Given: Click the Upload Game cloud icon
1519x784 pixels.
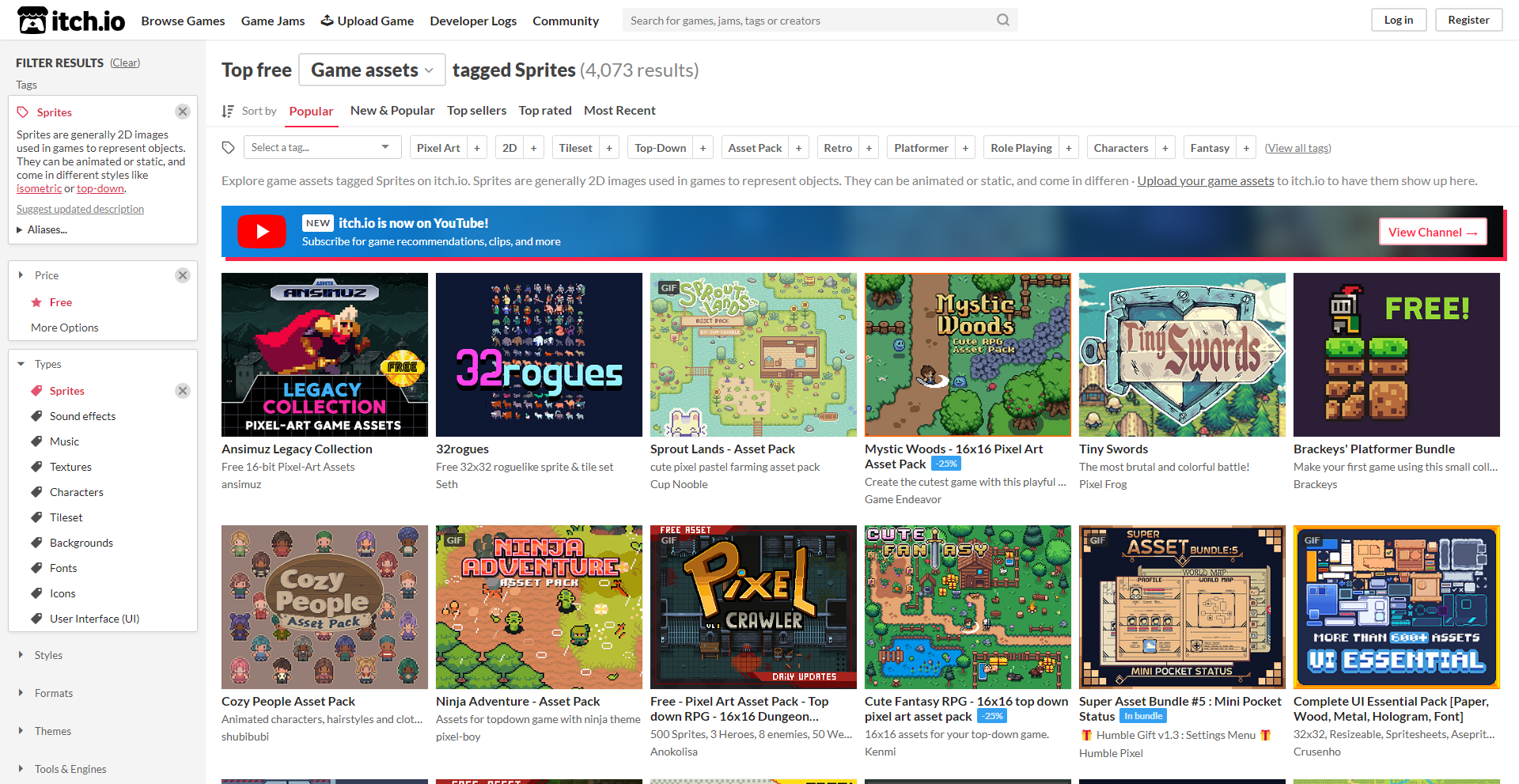Looking at the screenshot, I should click(327, 21).
